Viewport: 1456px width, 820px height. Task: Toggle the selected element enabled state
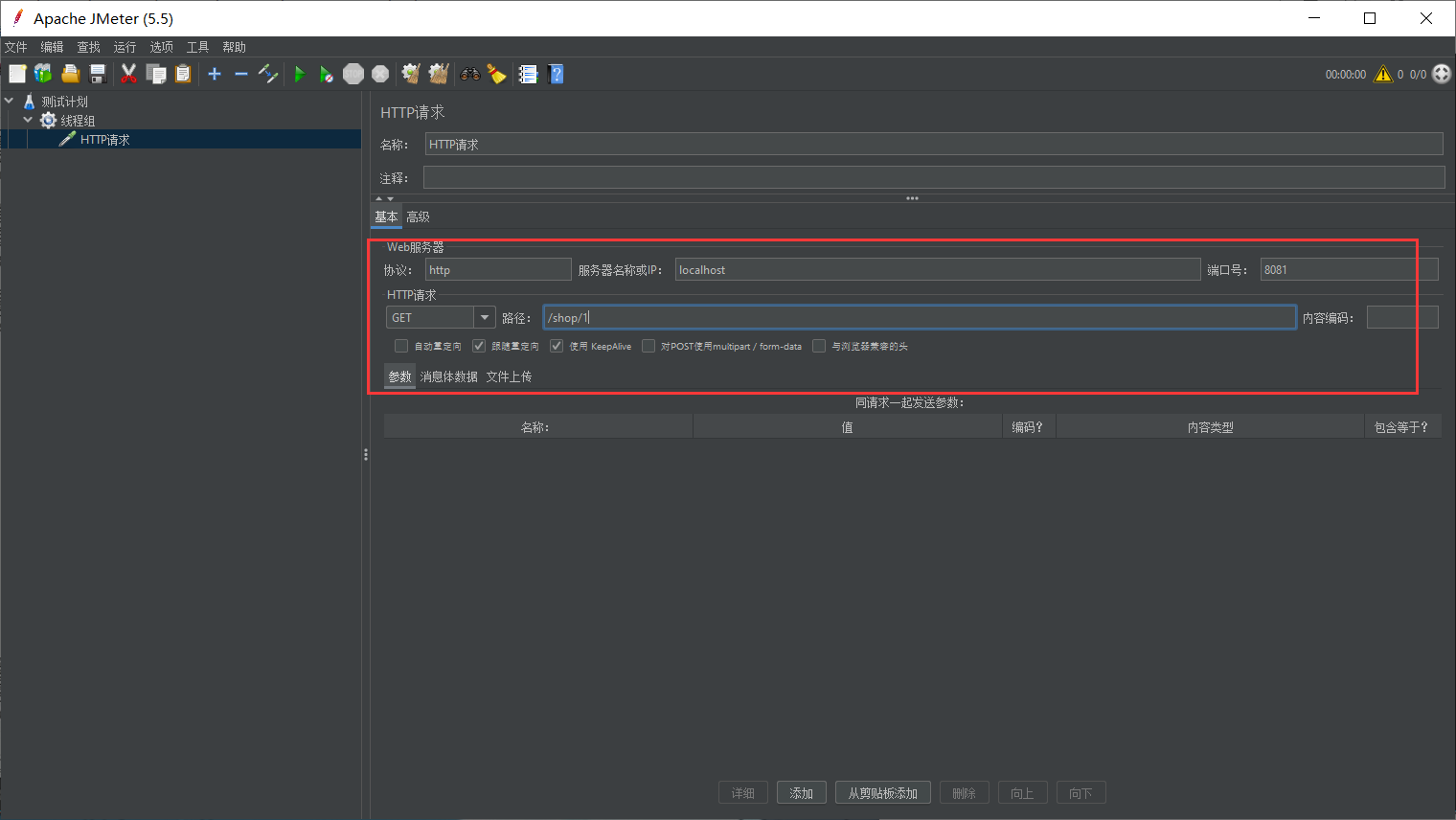tap(268, 74)
